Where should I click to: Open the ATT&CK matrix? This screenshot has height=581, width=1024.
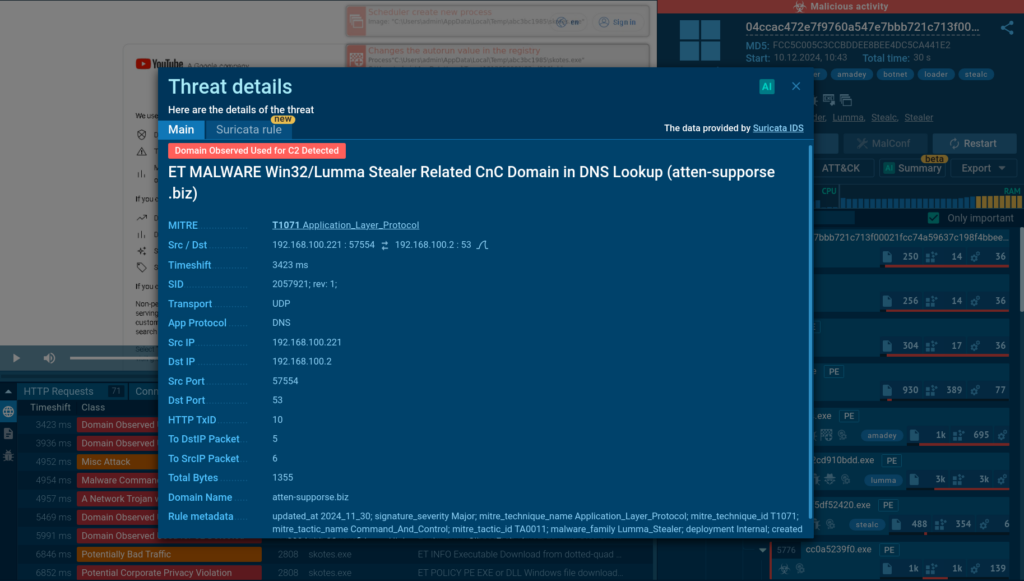840,168
